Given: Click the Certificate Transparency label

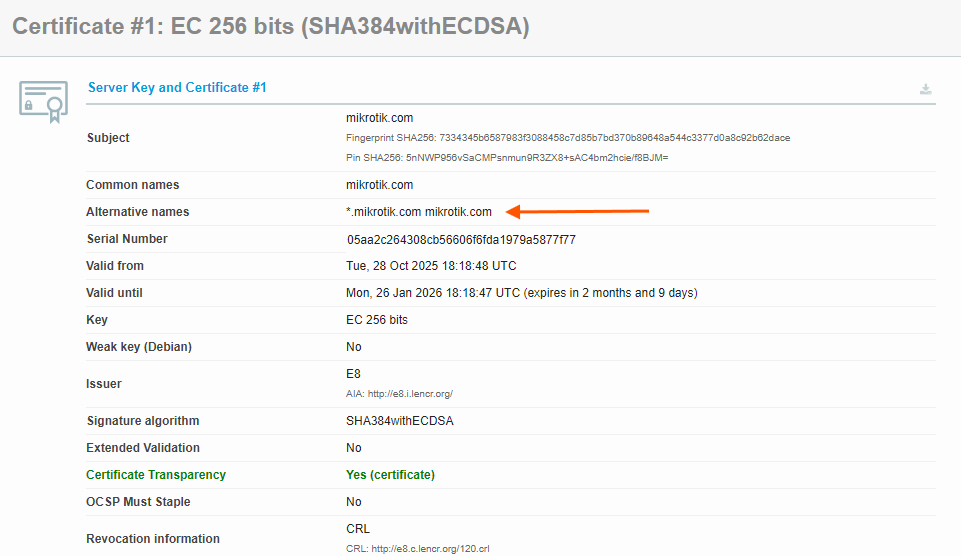Looking at the screenshot, I should click(x=156, y=475).
